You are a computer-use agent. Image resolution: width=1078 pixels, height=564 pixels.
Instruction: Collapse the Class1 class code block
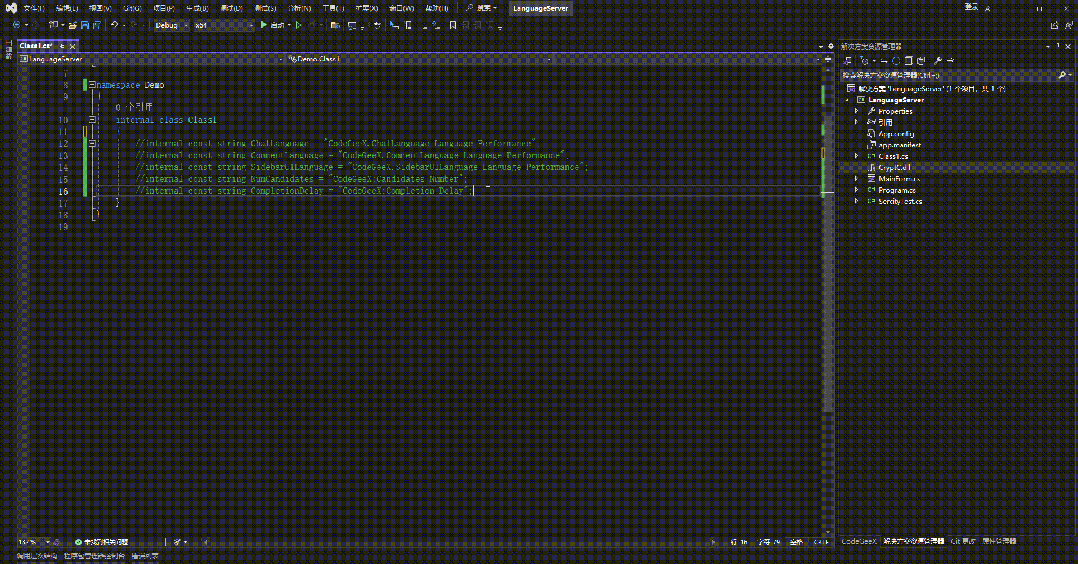coord(91,119)
